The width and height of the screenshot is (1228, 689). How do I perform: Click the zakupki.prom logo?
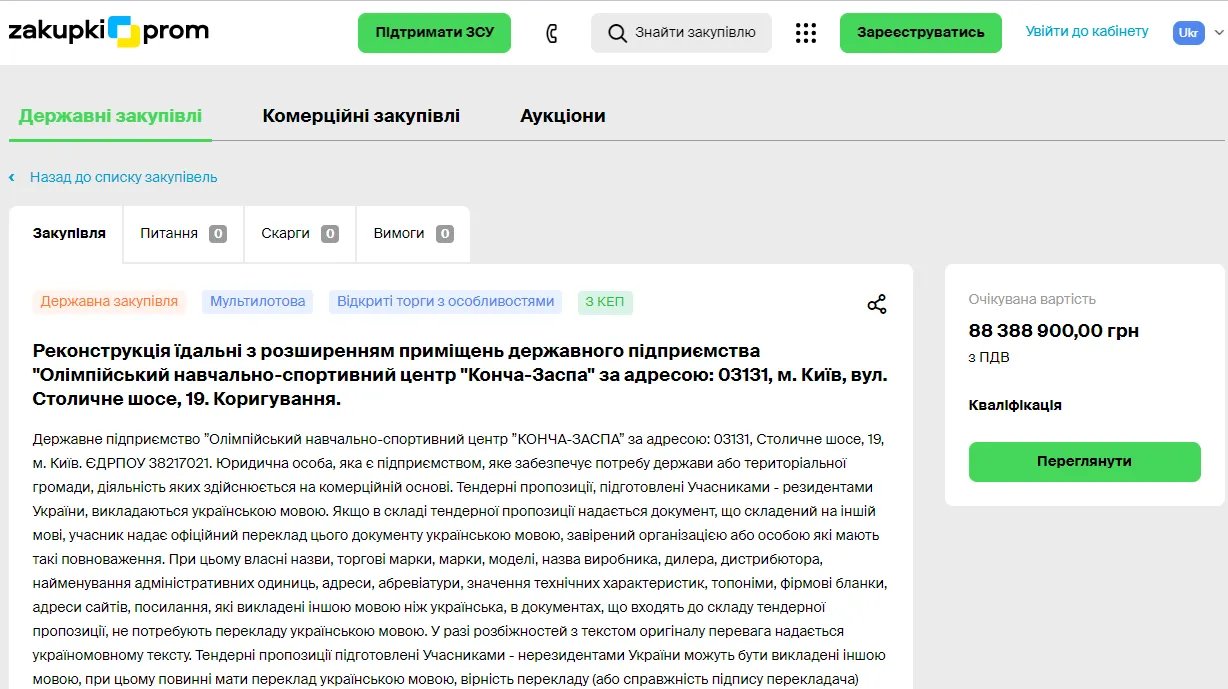coord(107,31)
